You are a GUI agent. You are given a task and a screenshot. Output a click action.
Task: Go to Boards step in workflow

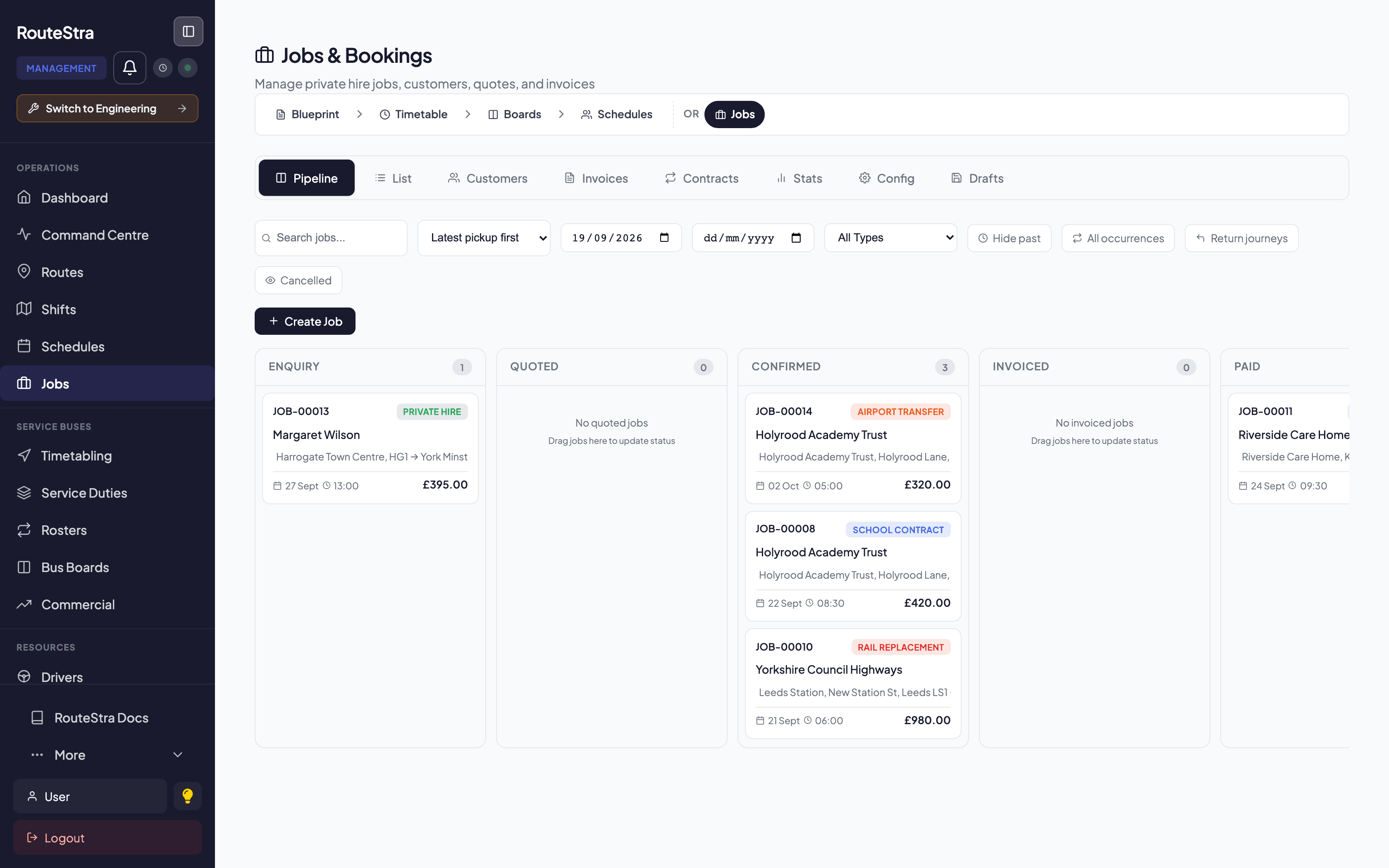(x=515, y=114)
